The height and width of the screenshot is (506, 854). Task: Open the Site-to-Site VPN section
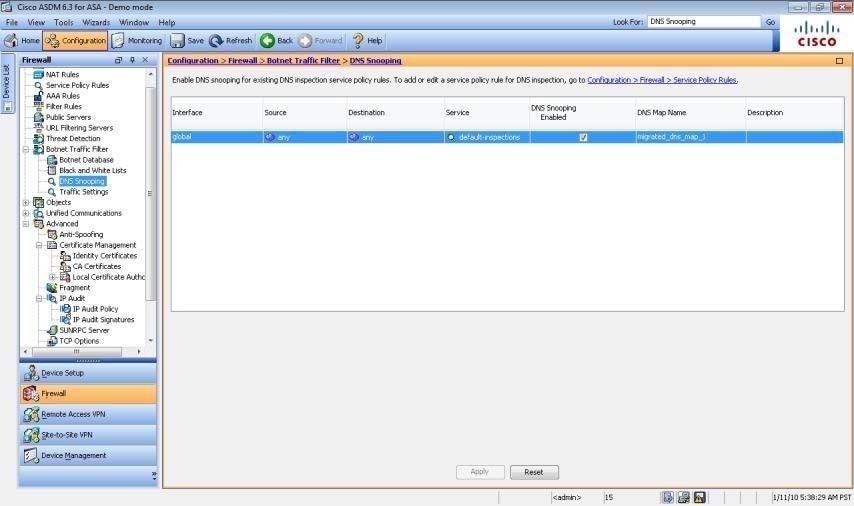pyautogui.click(x=88, y=435)
